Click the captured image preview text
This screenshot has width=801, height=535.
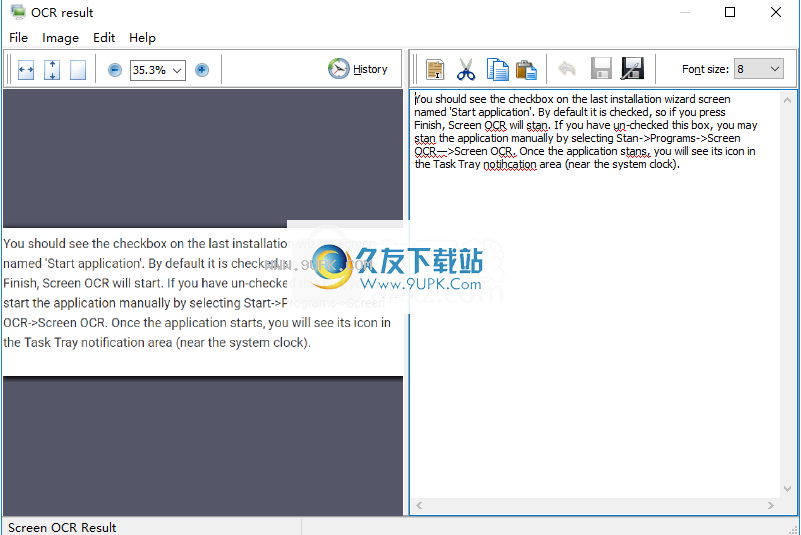202,301
